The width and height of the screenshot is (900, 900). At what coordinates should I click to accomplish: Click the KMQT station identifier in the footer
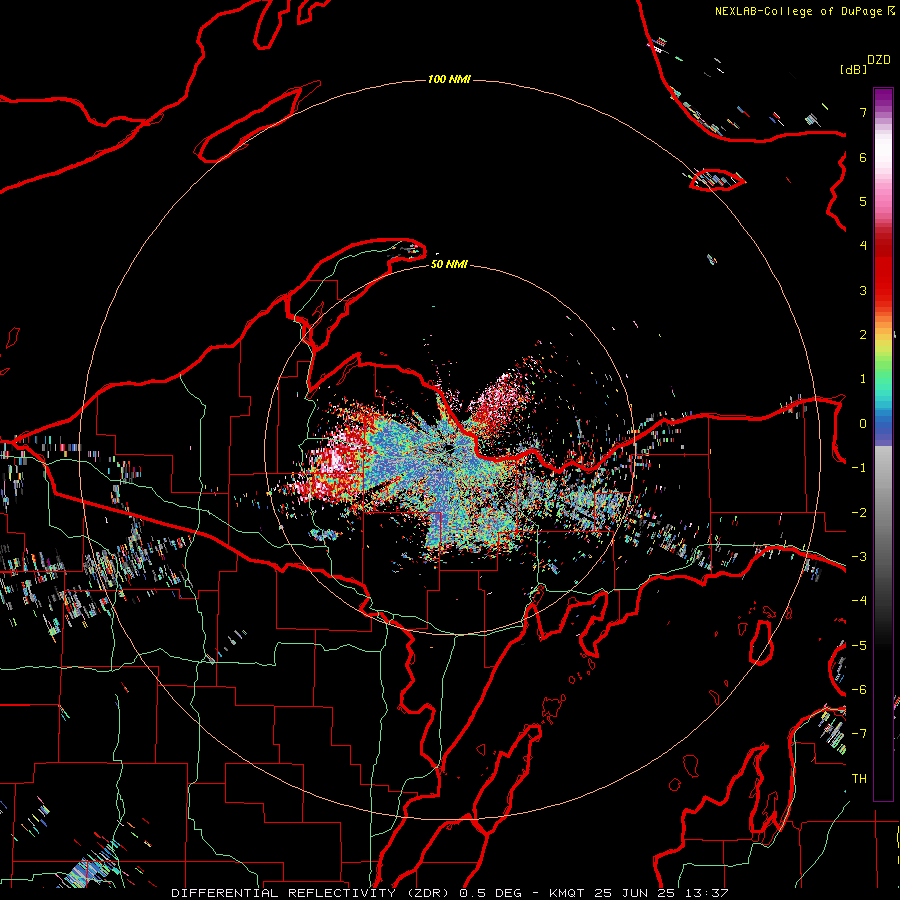pyautogui.click(x=567, y=893)
